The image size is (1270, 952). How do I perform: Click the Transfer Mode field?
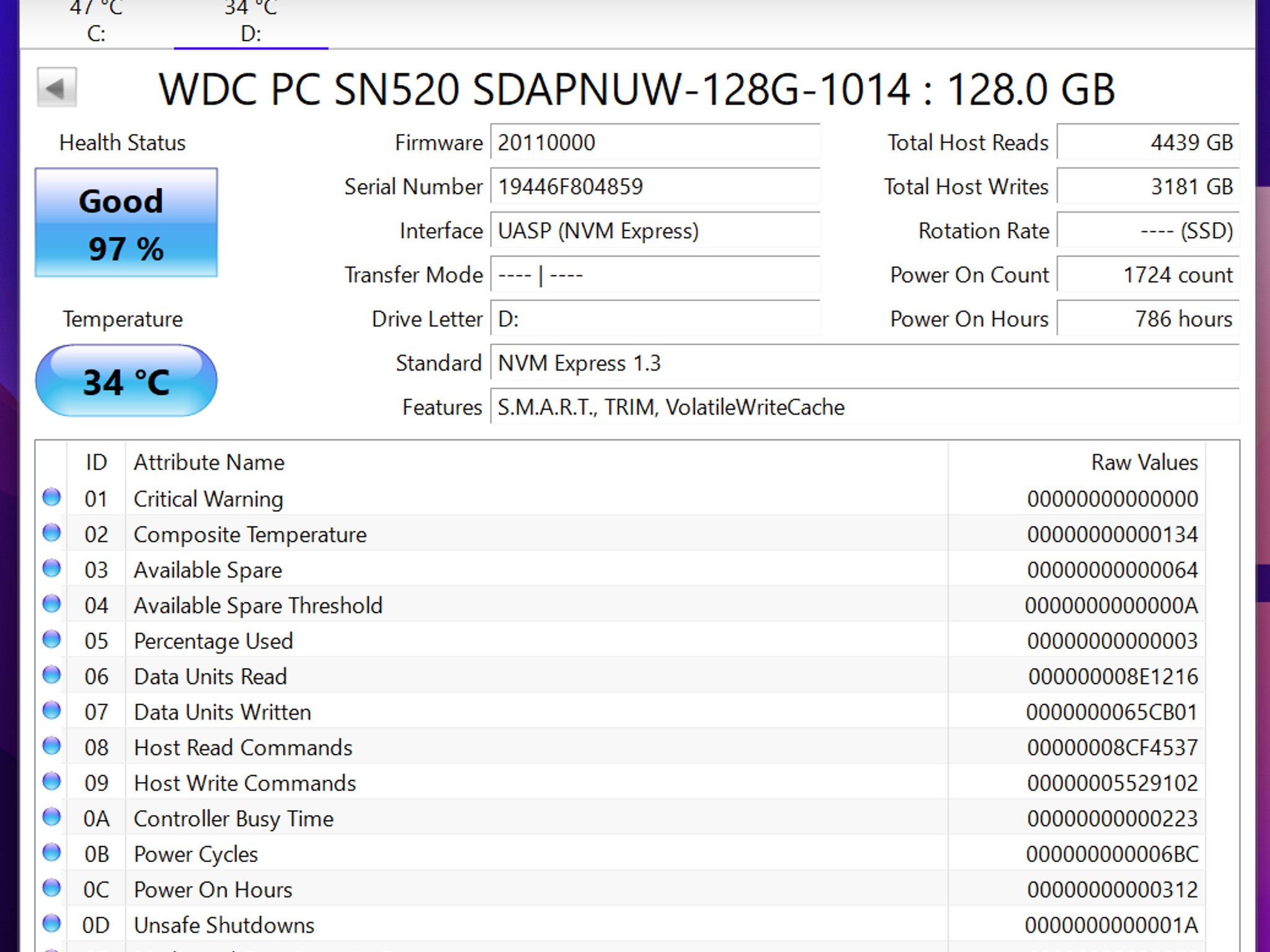point(655,275)
